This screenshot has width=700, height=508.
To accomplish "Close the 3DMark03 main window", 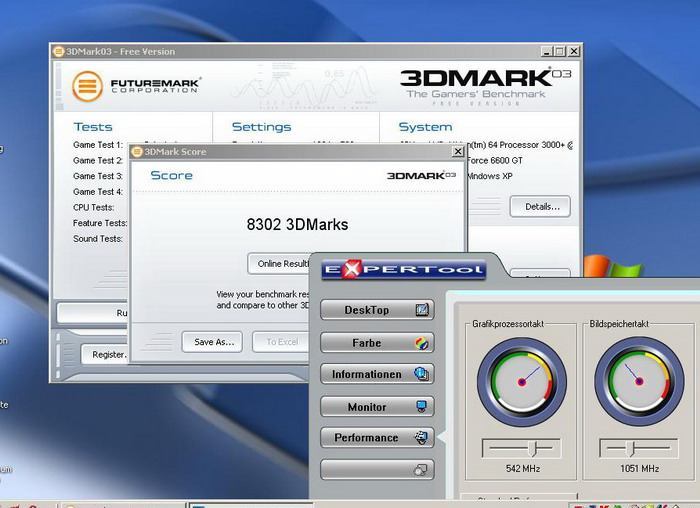I will click(x=574, y=51).
